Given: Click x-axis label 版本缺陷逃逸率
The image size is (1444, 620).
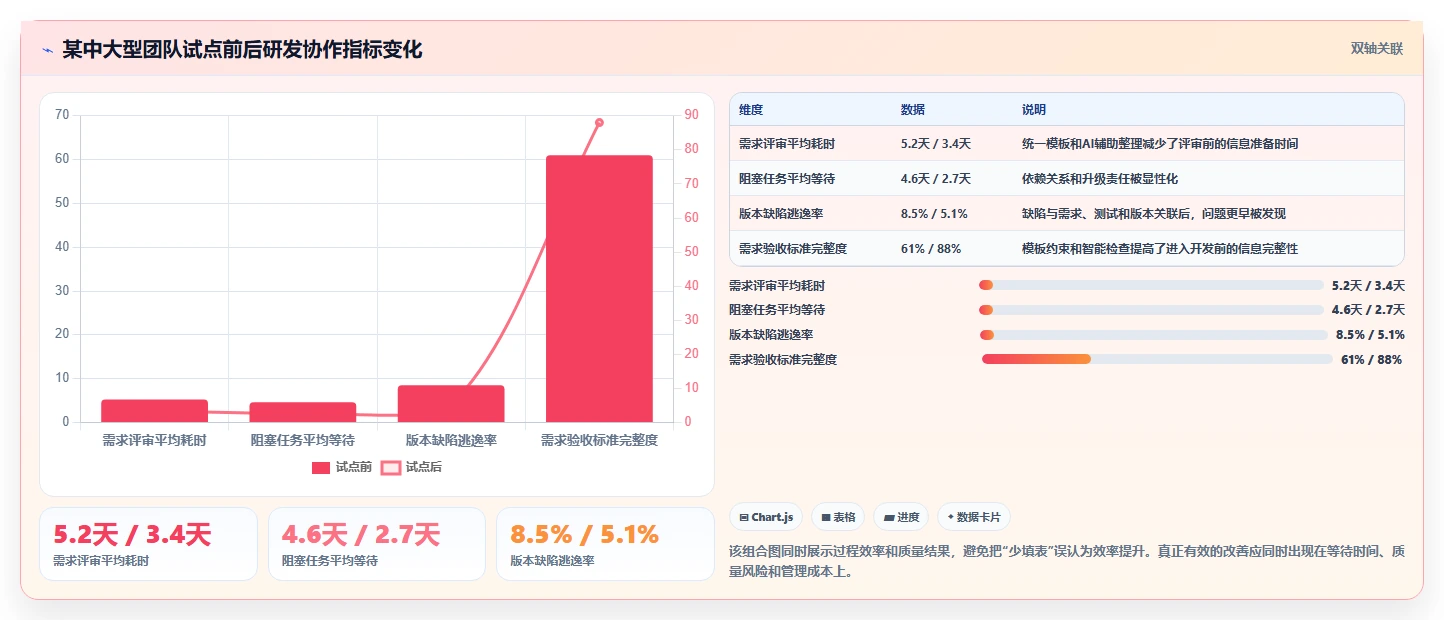Looking at the screenshot, I should (451, 440).
